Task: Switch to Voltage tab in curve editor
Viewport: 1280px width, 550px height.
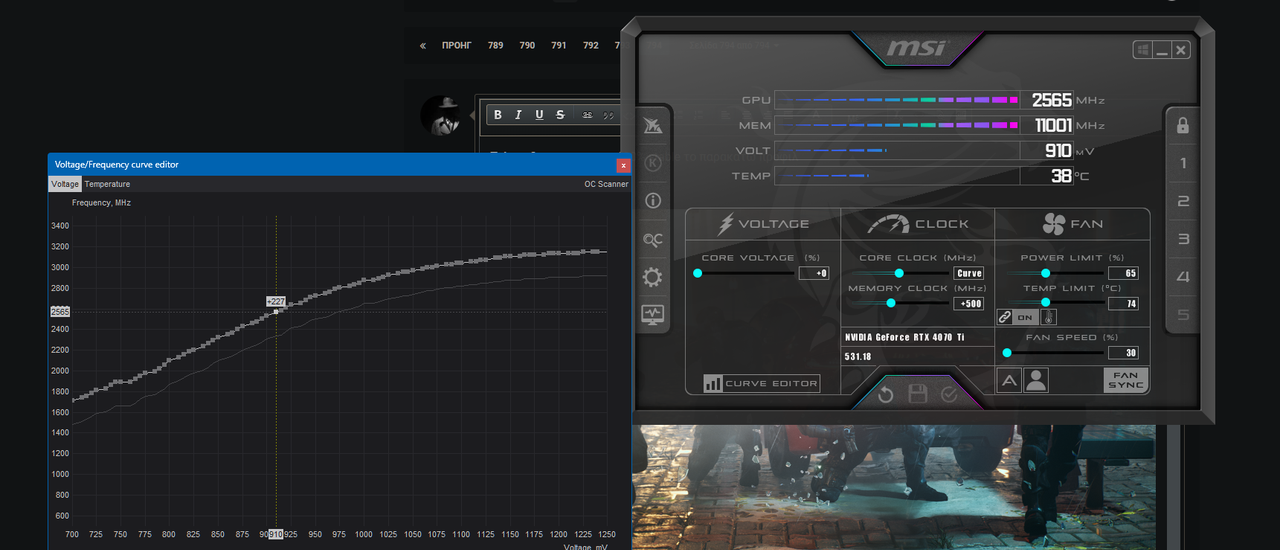Action: click(x=65, y=184)
